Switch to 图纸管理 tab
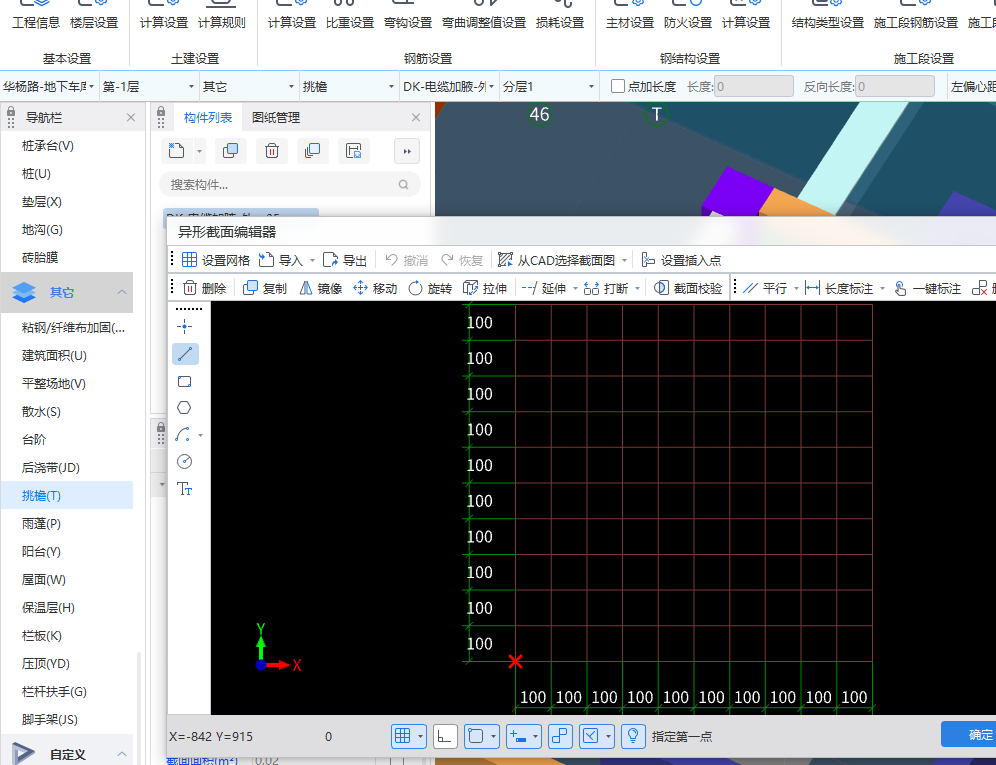The height and width of the screenshot is (765, 996). [x=276, y=118]
